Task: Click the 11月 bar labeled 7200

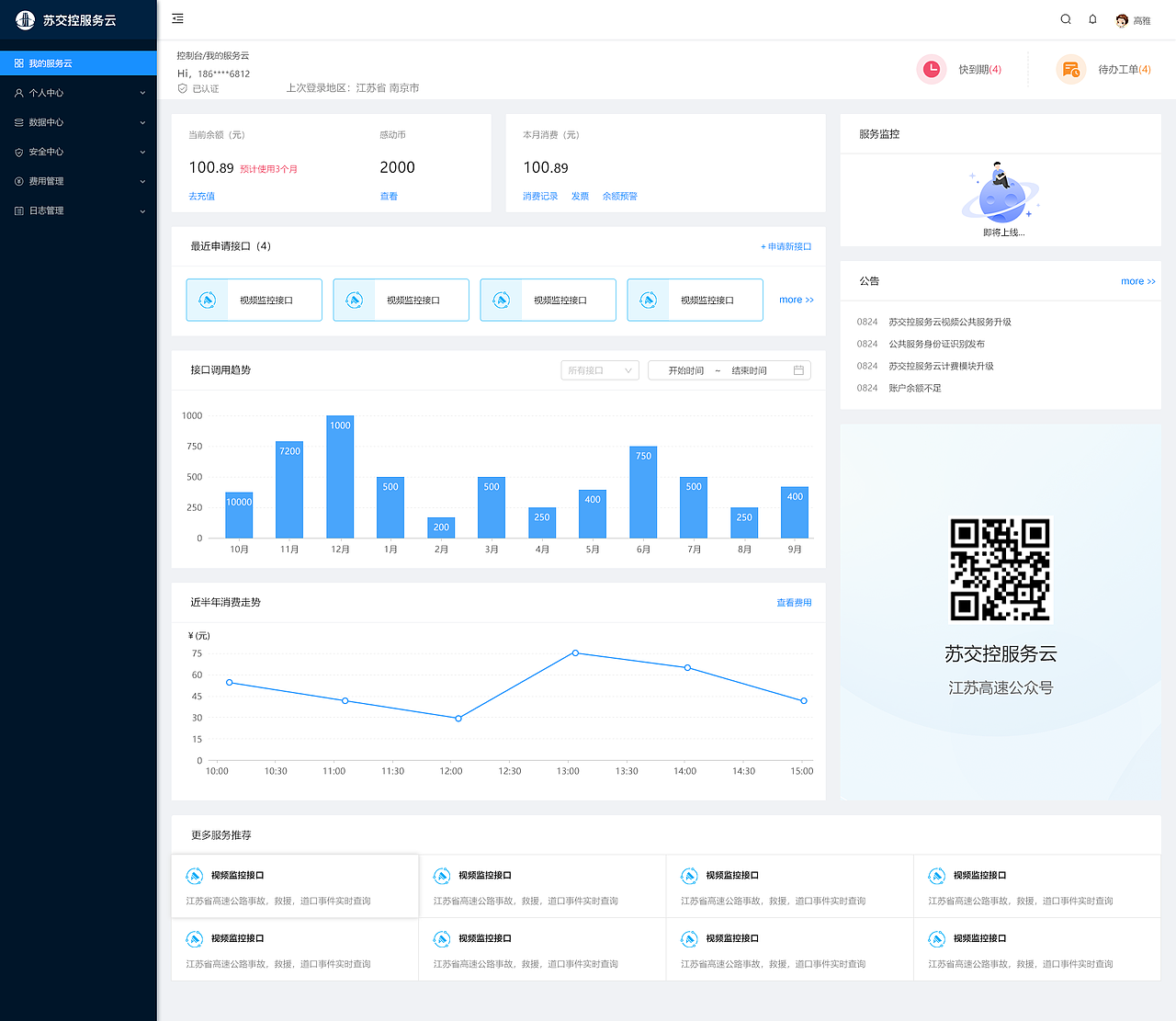Action: tap(289, 490)
